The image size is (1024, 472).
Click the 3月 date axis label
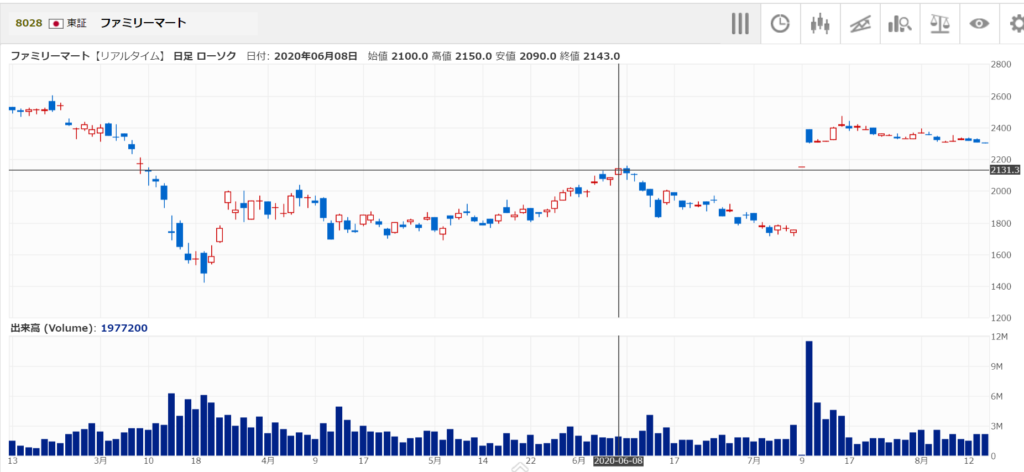click(100, 461)
